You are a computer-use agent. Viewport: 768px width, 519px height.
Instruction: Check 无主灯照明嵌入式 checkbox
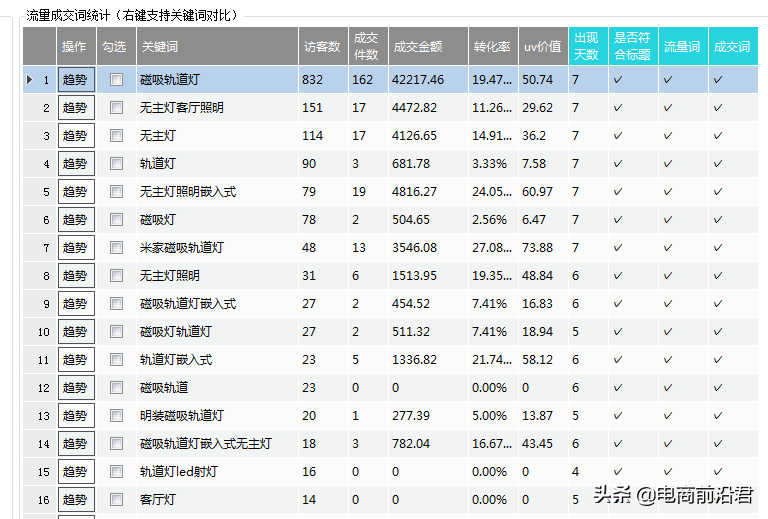pyautogui.click(x=117, y=191)
